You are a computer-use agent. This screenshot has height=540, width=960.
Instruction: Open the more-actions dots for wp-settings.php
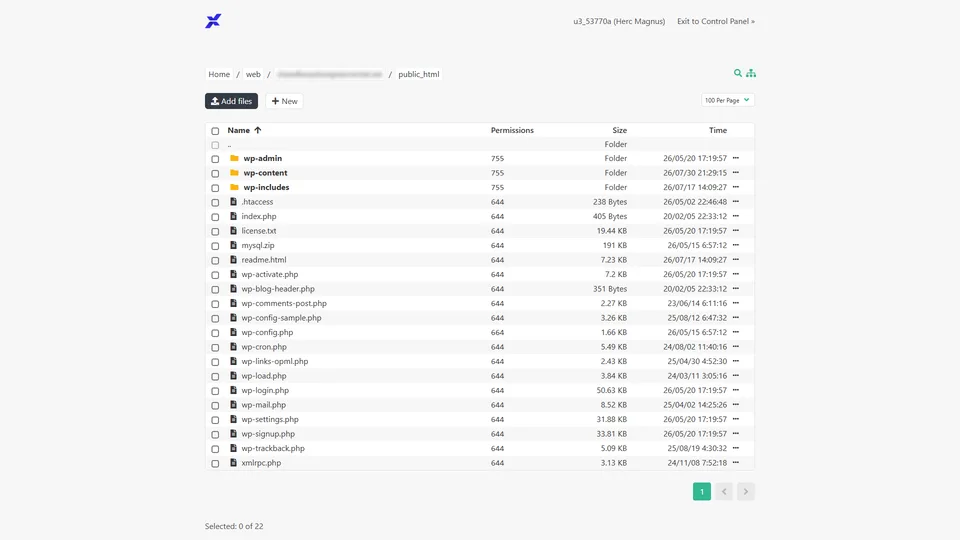pos(736,419)
